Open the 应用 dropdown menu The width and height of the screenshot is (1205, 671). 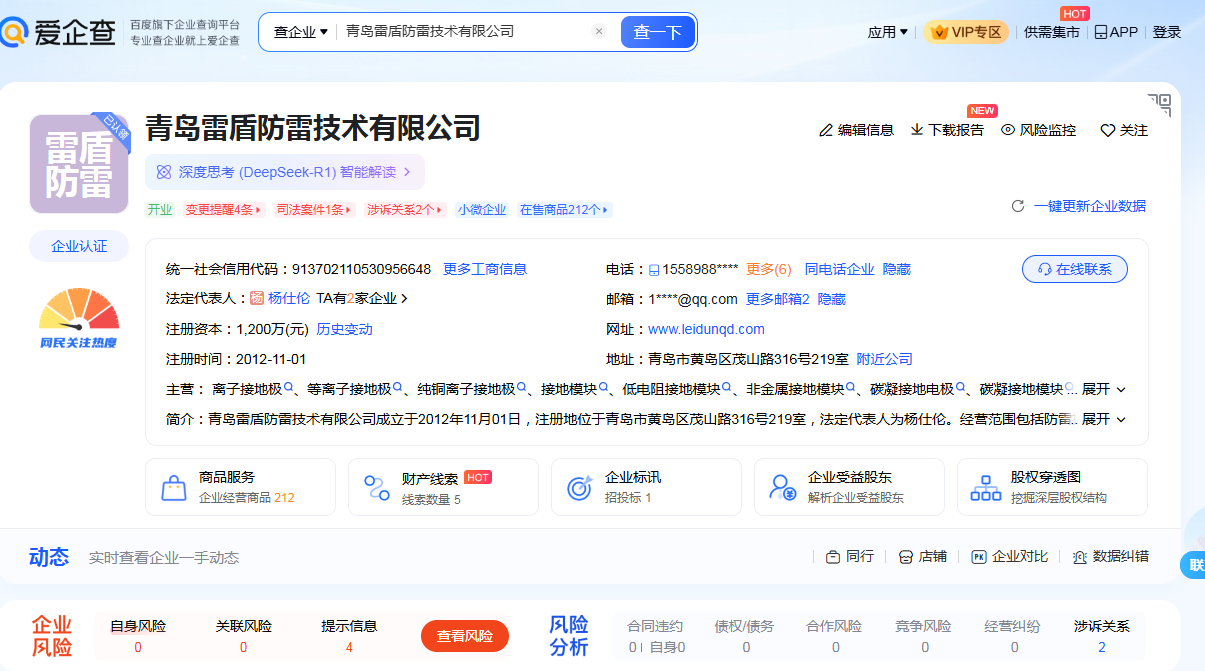coord(888,32)
